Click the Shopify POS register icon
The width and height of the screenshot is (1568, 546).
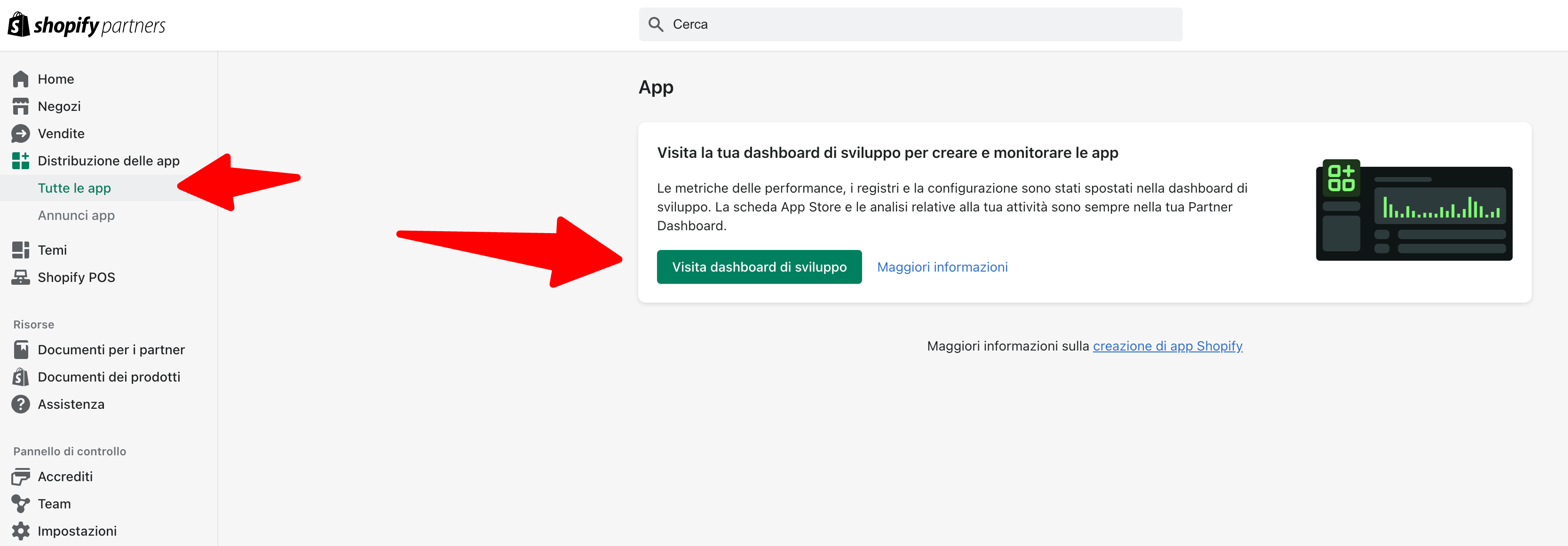click(21, 277)
